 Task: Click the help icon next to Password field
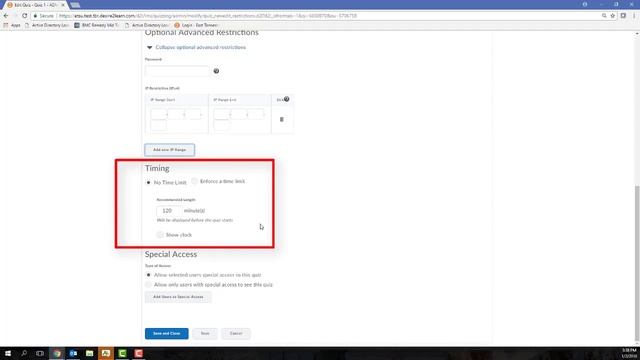216,71
